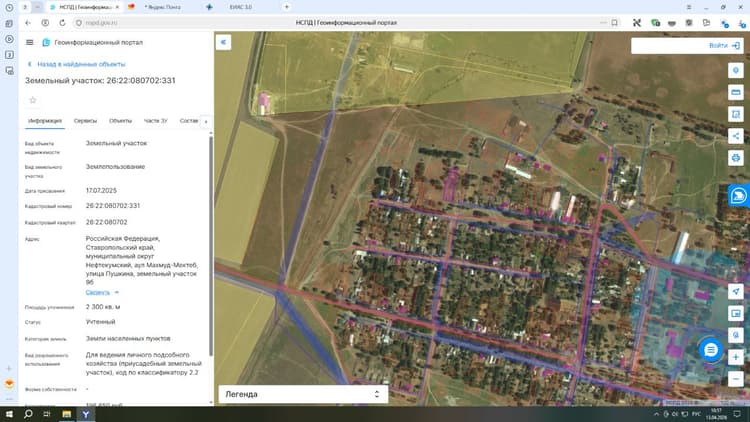Click the Войти login button

(724, 45)
